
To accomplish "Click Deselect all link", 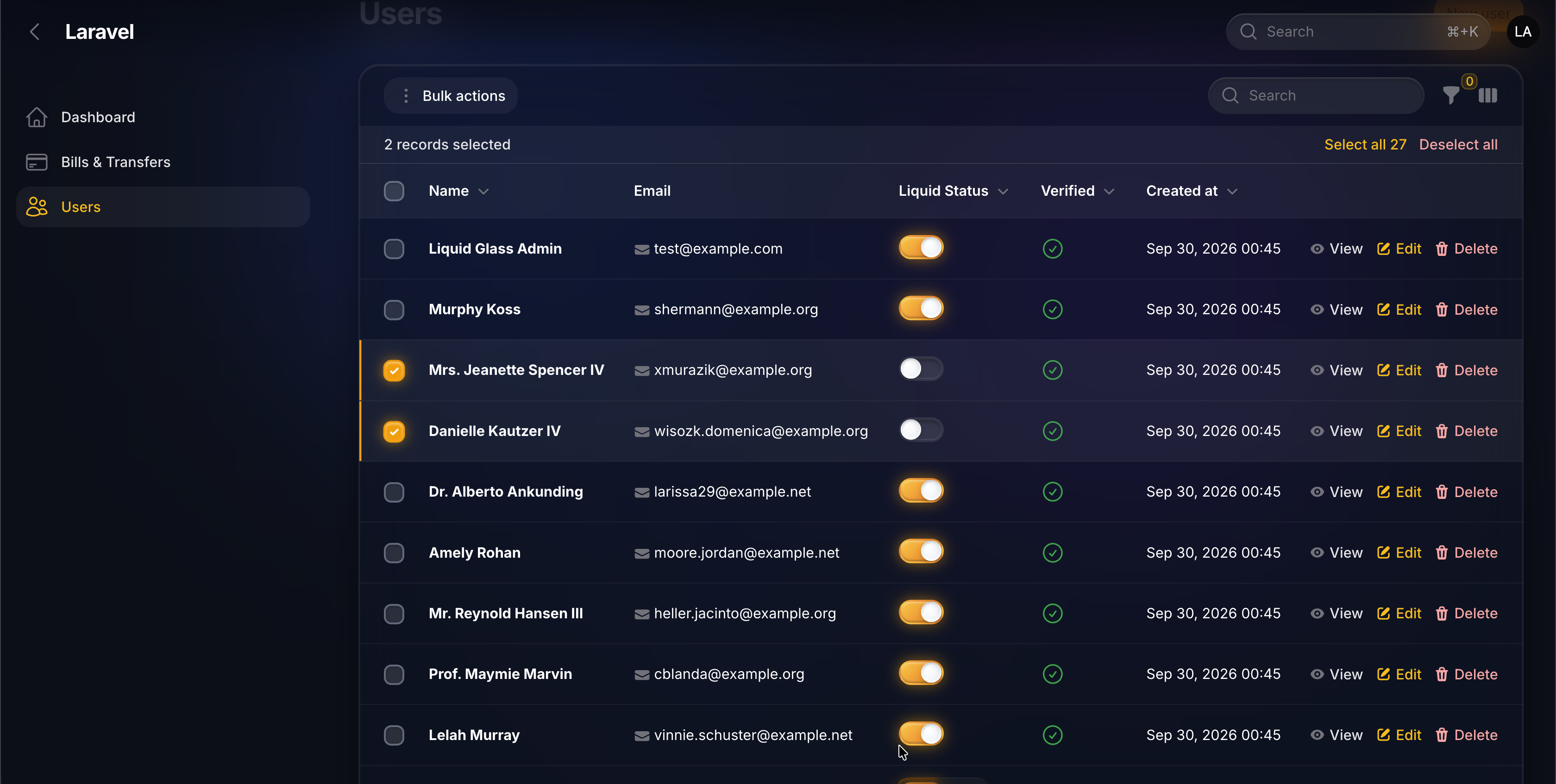I will coord(1458,145).
